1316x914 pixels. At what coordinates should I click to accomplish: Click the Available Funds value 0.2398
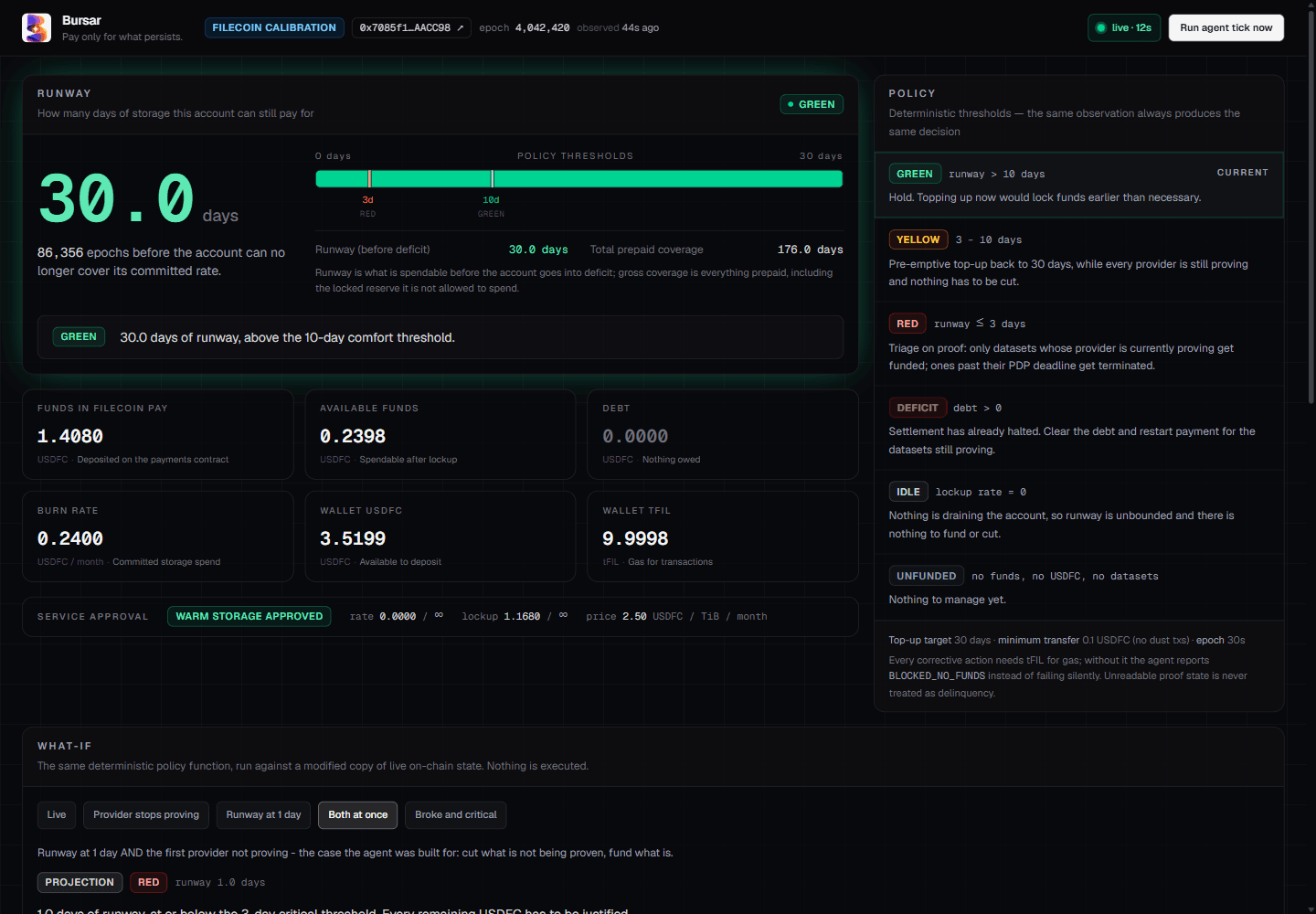coord(353,437)
